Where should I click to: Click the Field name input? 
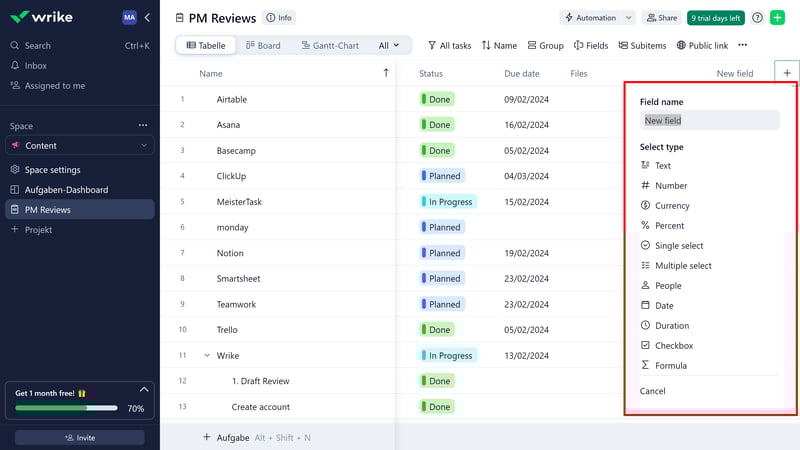[x=709, y=120]
